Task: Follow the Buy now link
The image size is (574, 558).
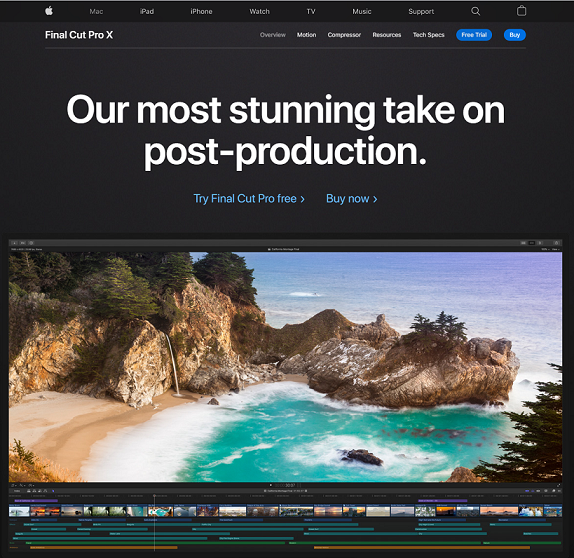Action: tap(351, 198)
